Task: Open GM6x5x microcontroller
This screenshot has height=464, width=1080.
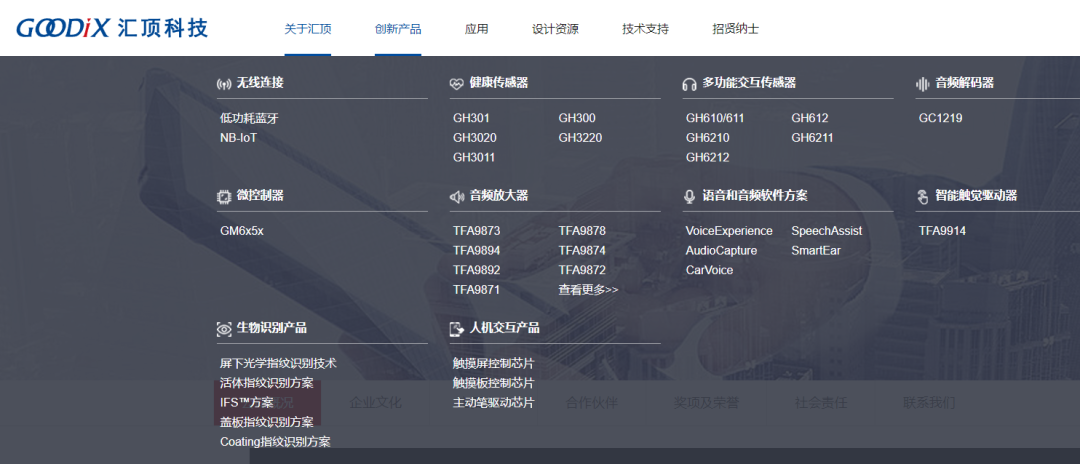Action: tap(242, 231)
